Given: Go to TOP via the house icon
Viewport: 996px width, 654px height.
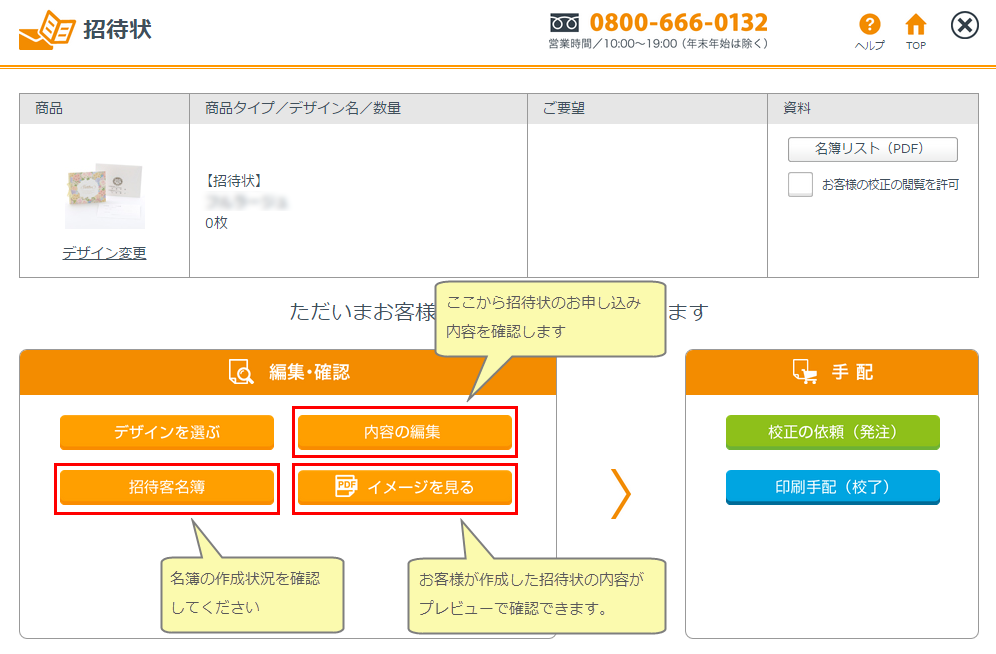Looking at the screenshot, I should pos(915,25).
